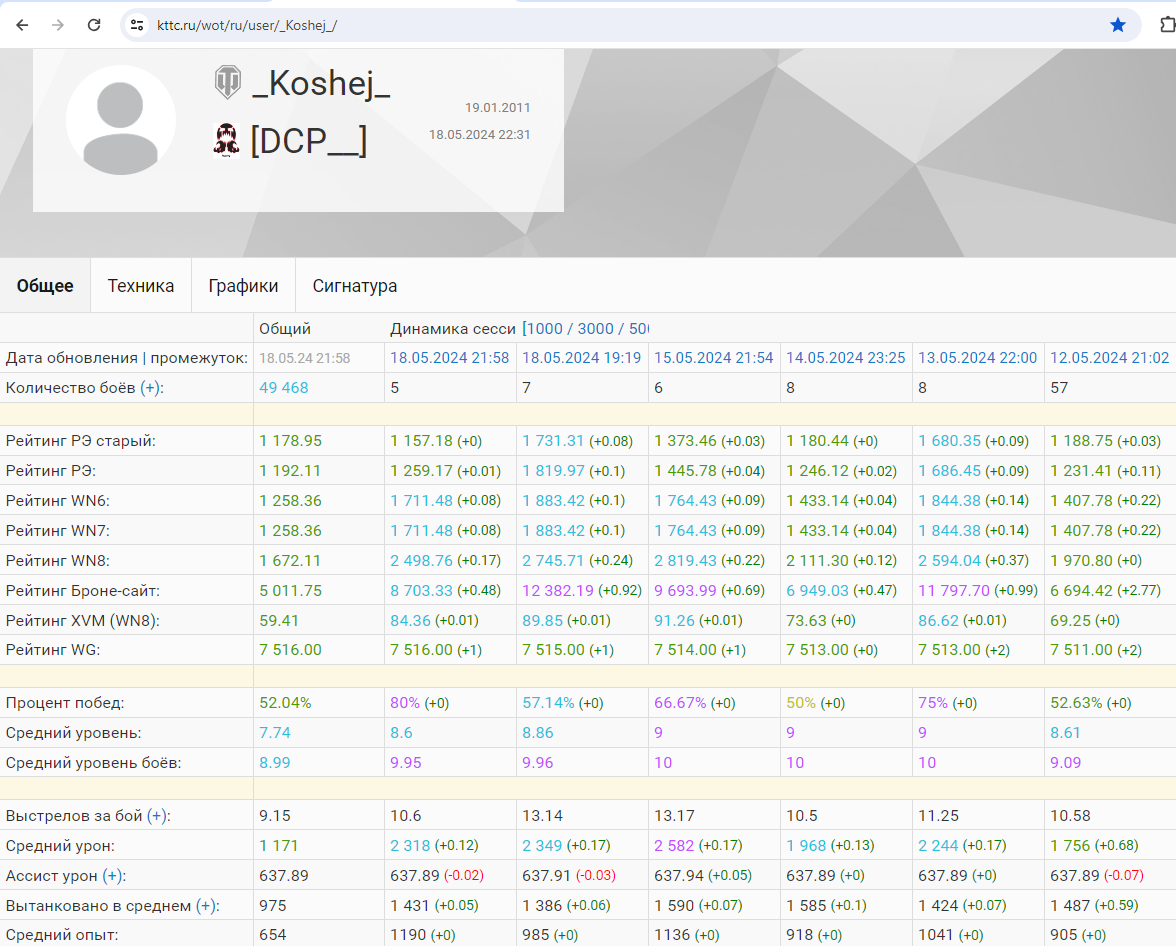Expand the plus next to Количество боёв
The width and height of the screenshot is (1176, 946).
tap(151, 388)
